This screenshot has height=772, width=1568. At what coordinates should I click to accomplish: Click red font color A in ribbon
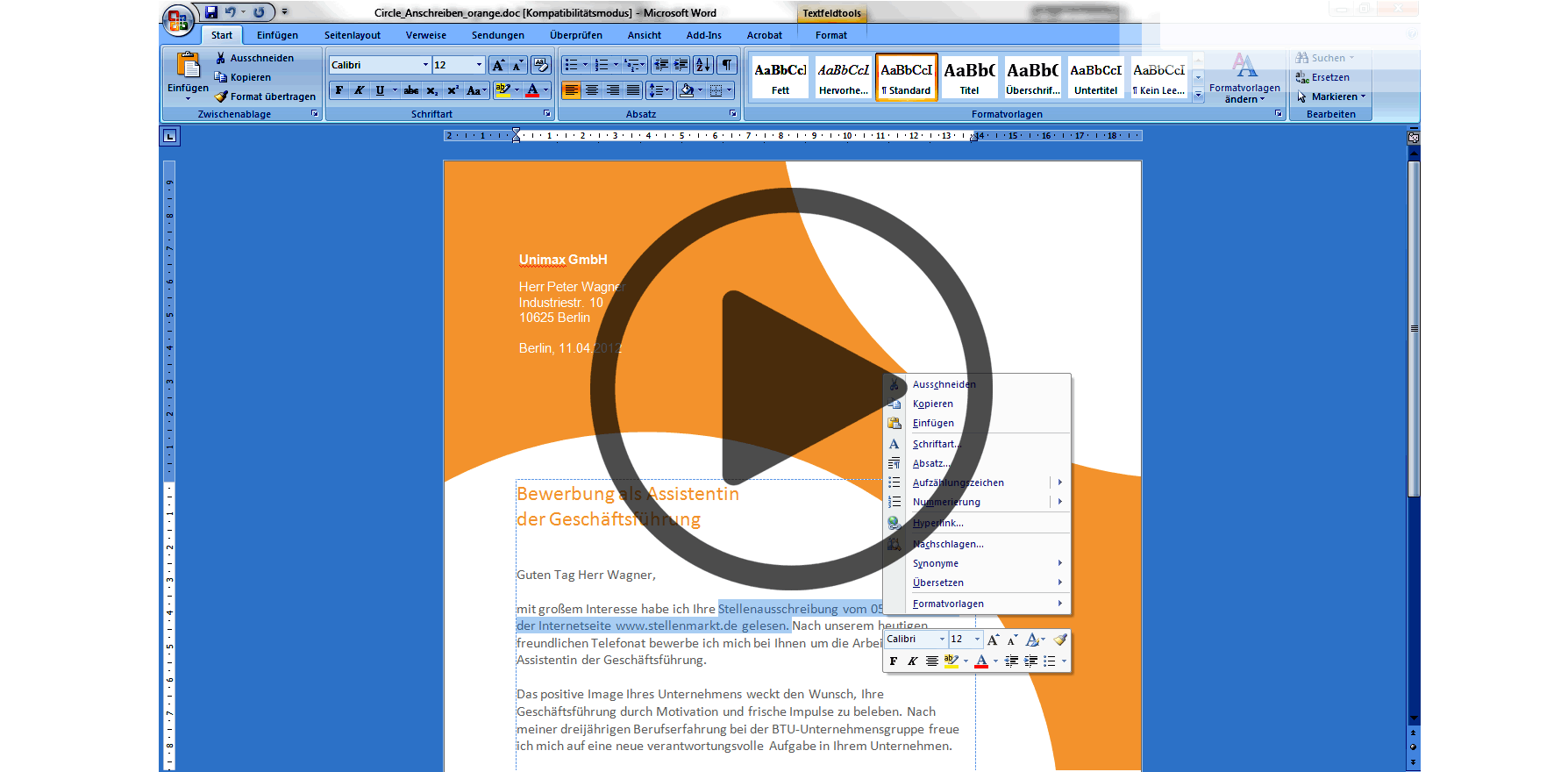tap(531, 90)
